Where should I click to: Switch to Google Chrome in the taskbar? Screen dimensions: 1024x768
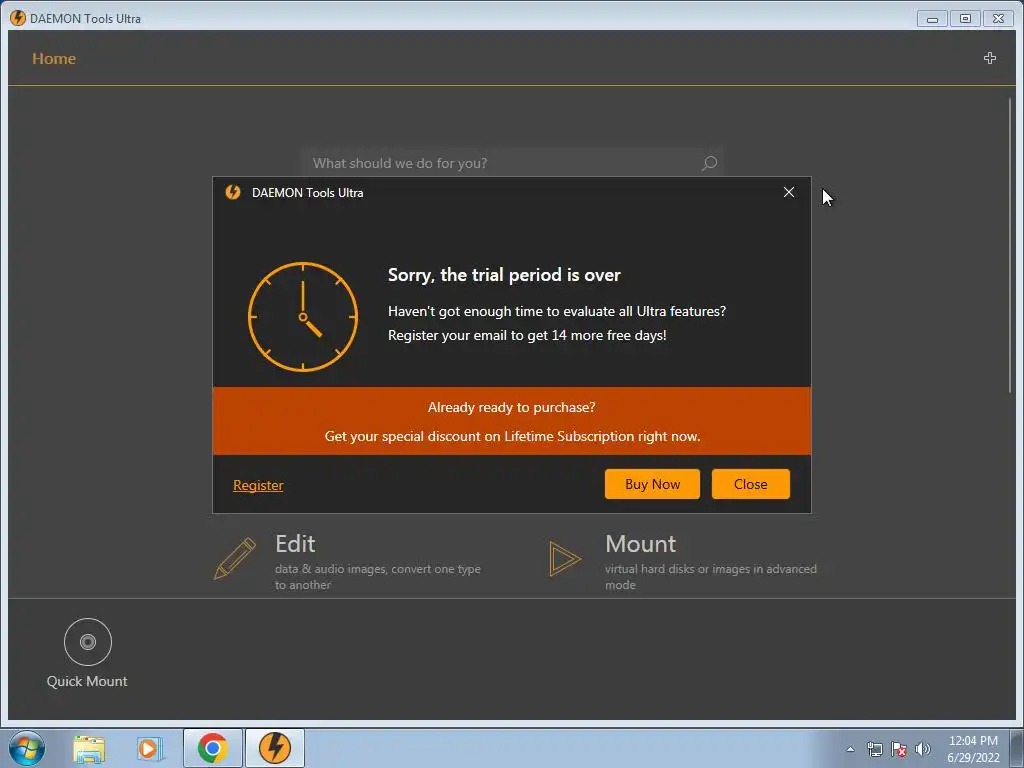[x=213, y=748]
